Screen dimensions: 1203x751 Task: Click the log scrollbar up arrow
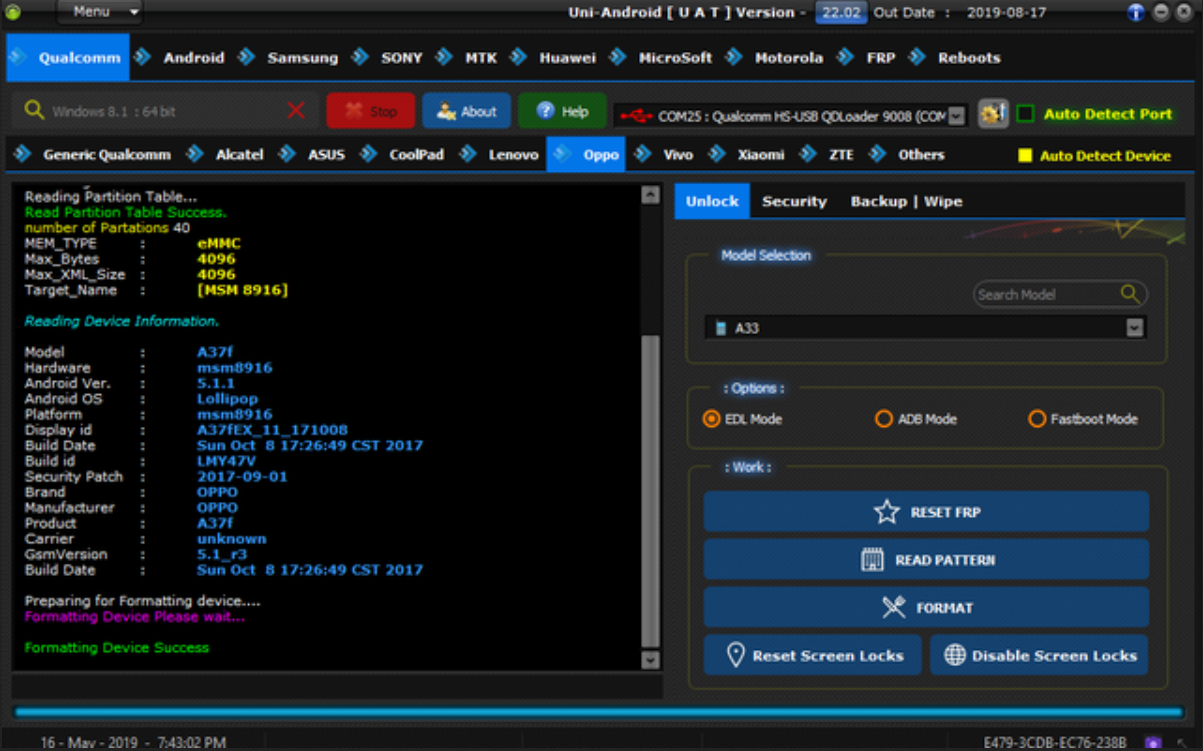(x=650, y=195)
